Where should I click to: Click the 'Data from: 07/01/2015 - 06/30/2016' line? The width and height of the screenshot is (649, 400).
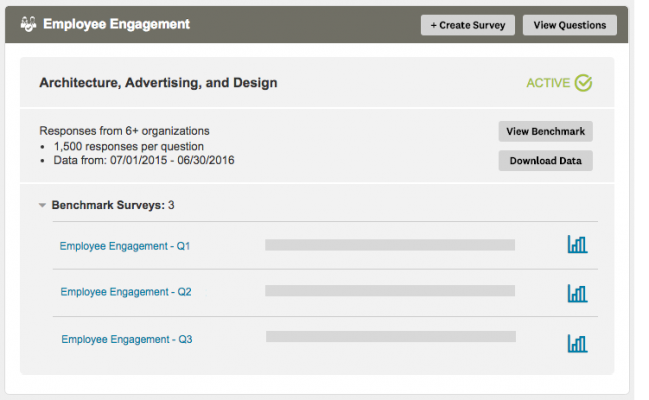144,160
